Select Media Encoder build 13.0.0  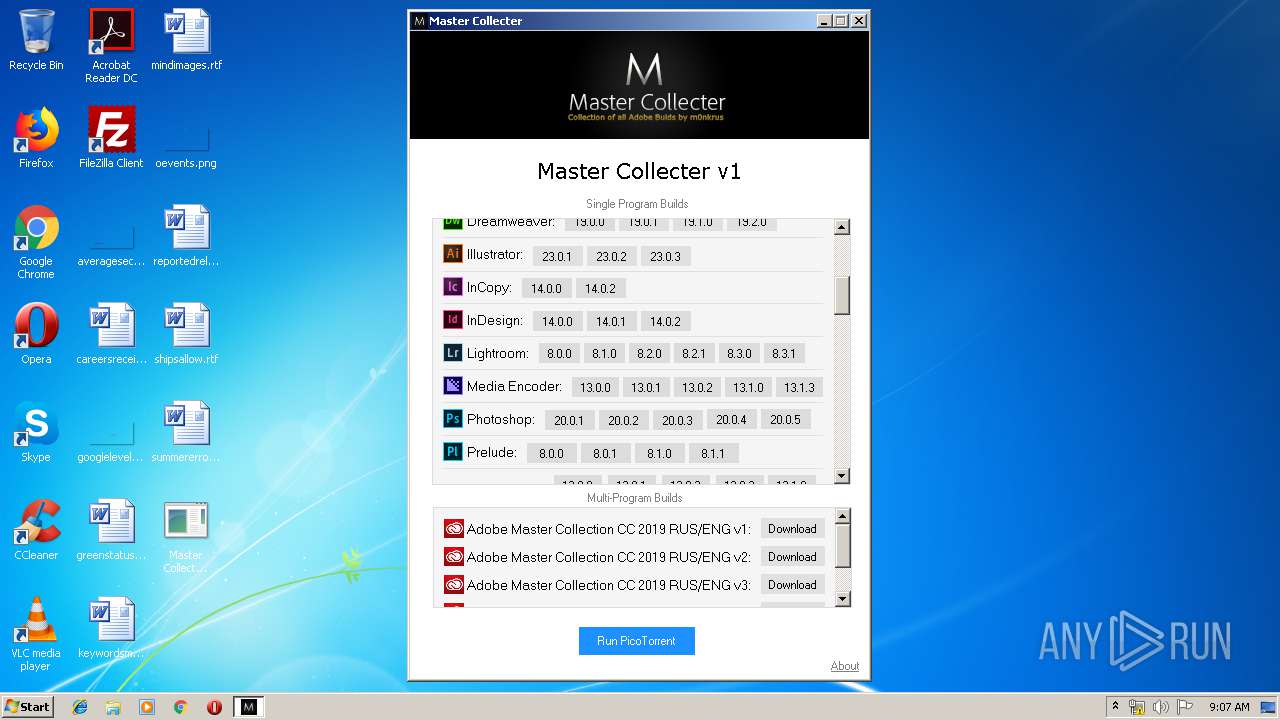595,387
